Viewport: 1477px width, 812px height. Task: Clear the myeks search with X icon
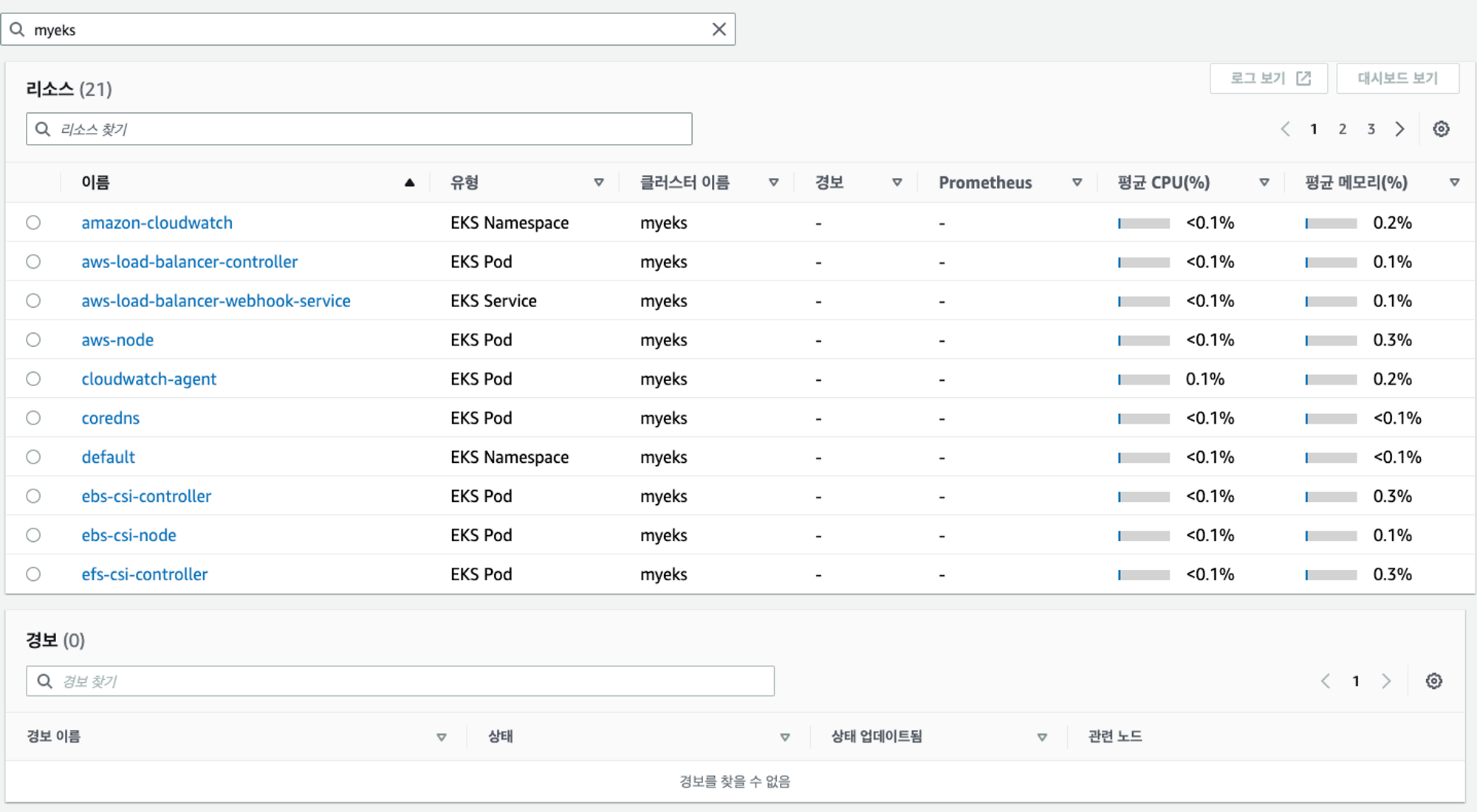(x=719, y=30)
